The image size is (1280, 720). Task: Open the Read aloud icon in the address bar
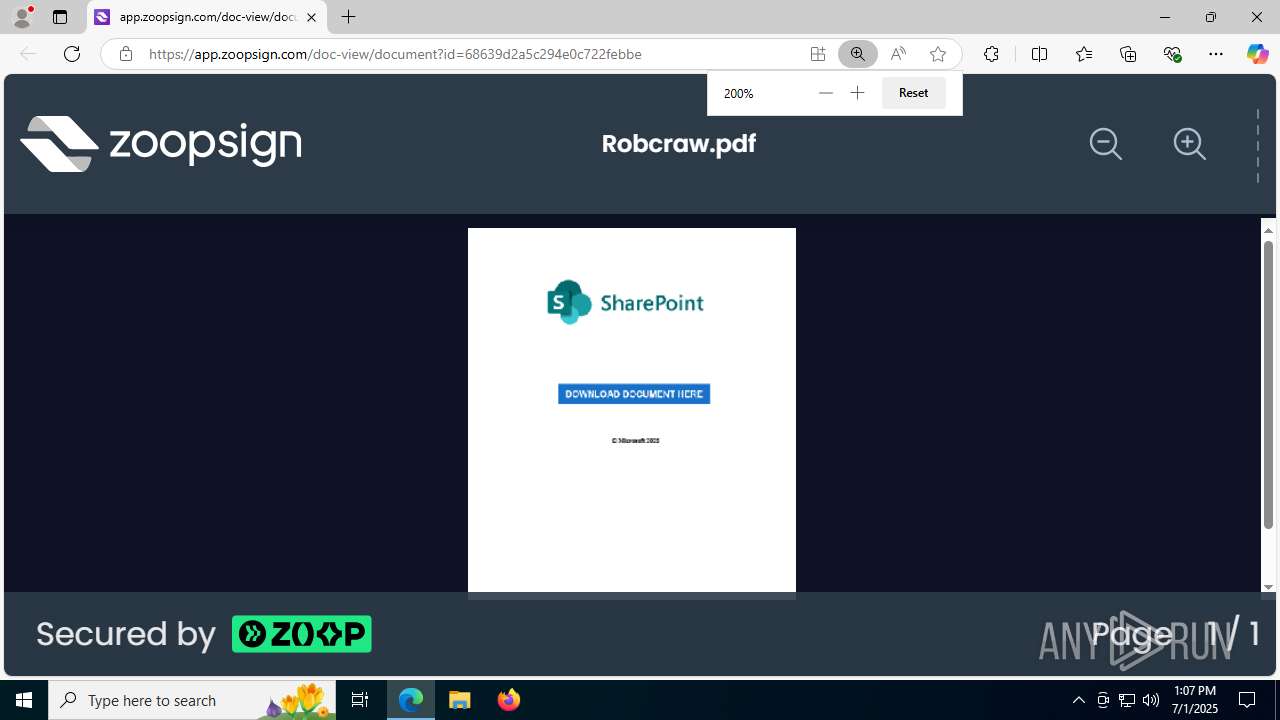pyautogui.click(x=898, y=54)
